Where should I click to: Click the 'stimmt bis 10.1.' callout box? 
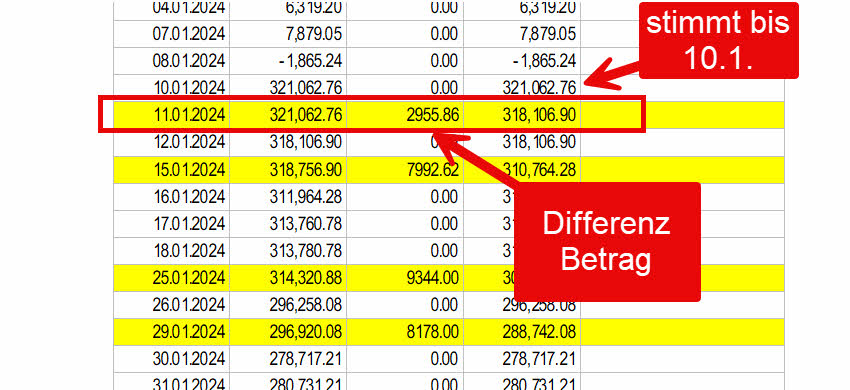point(718,41)
